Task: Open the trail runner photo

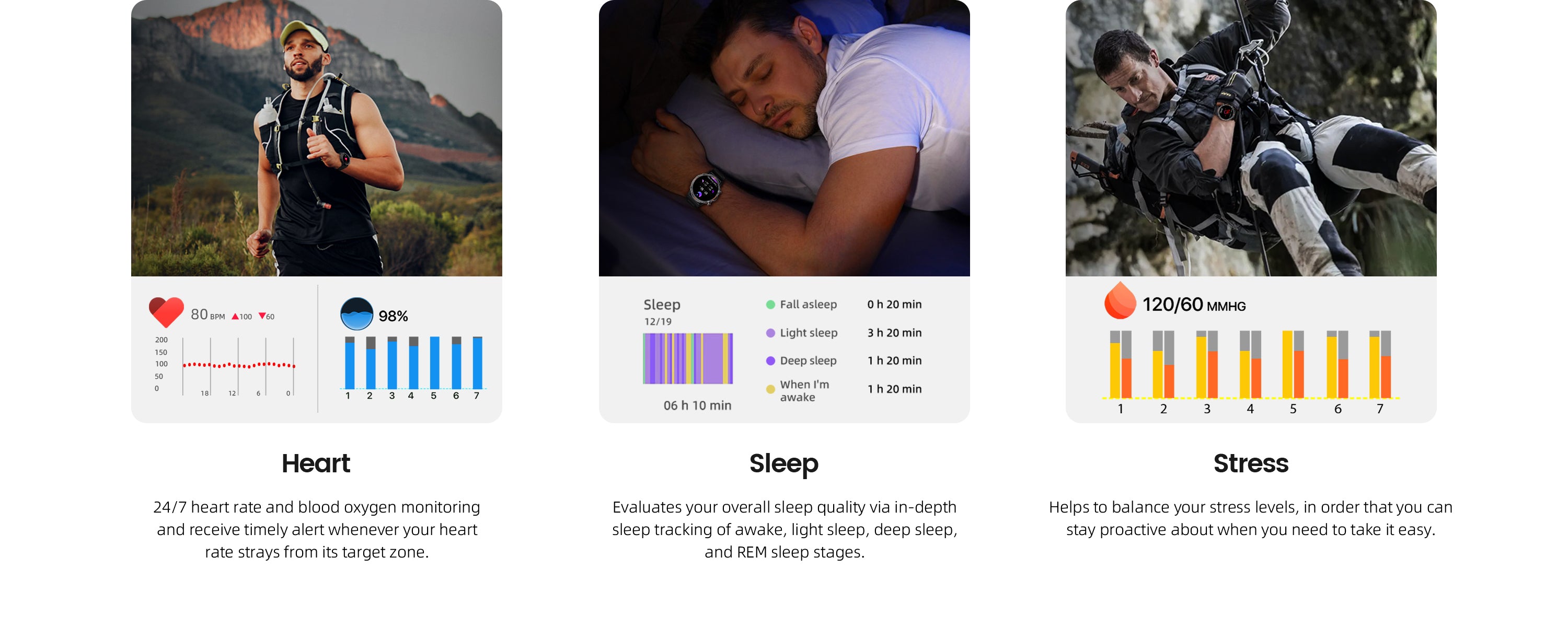Action: coord(317,138)
